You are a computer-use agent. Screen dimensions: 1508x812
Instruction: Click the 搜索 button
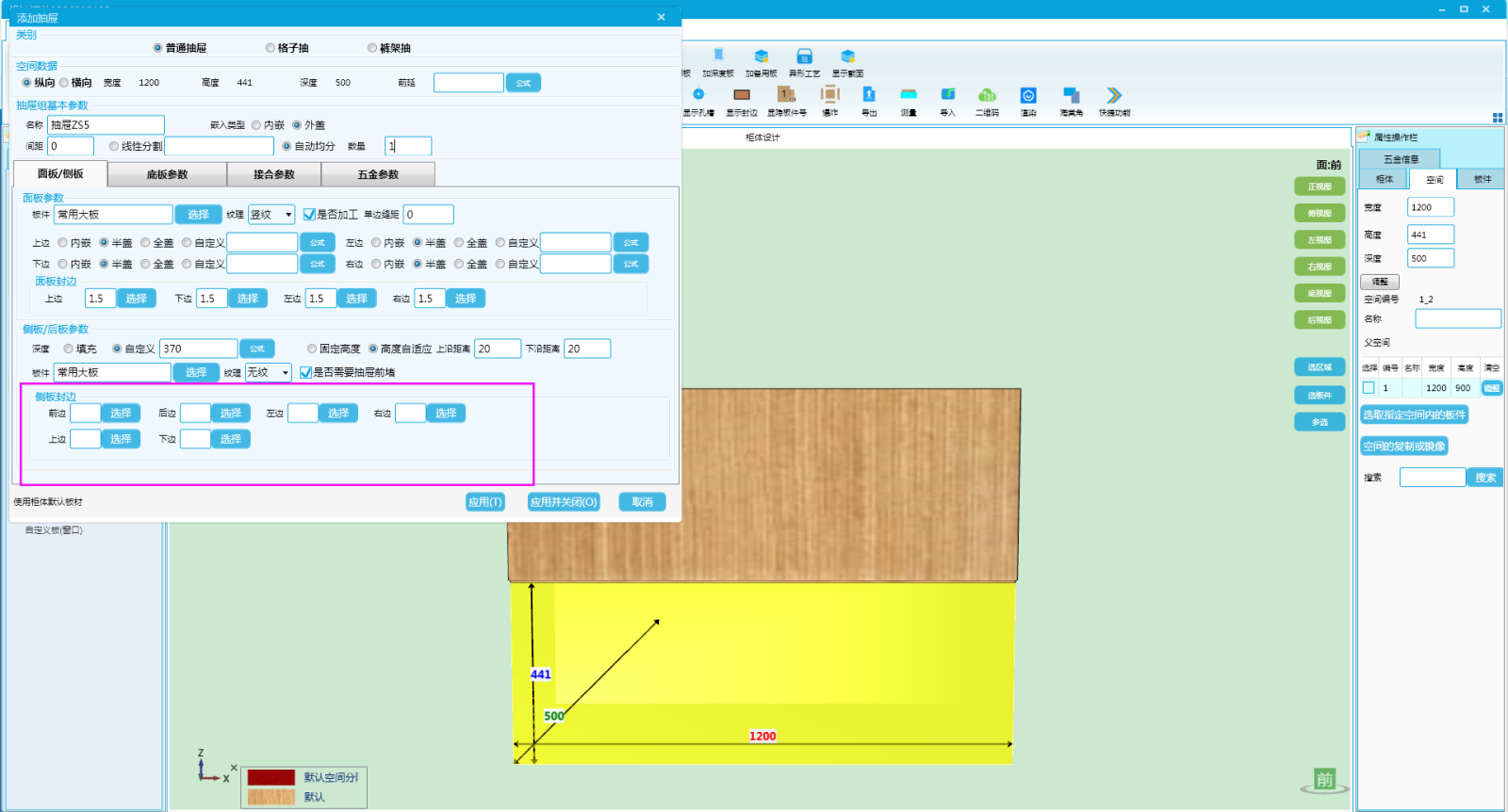(x=1485, y=478)
